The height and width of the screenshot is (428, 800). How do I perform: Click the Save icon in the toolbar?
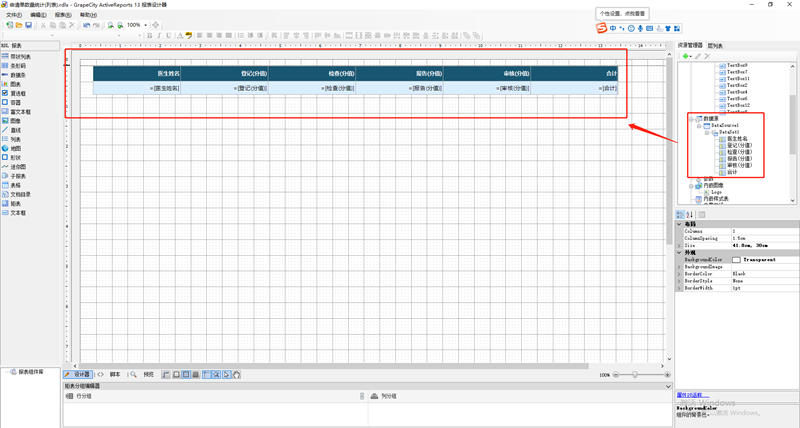click(30, 25)
